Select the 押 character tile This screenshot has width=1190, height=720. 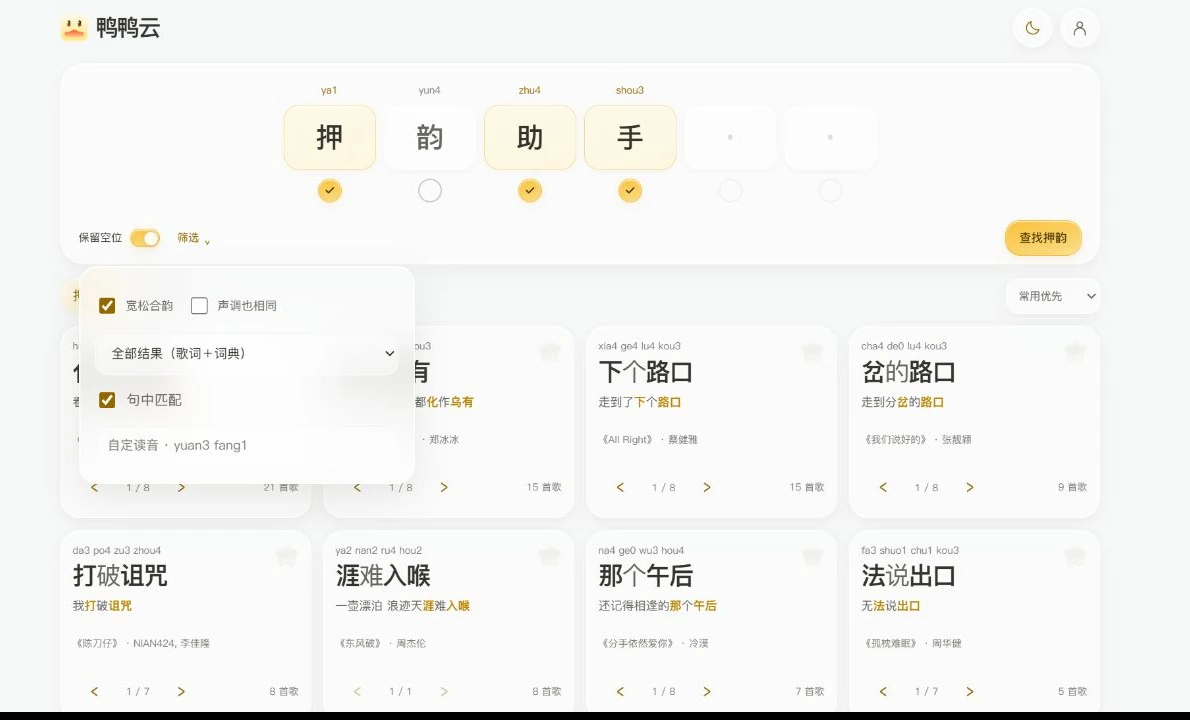point(329,137)
